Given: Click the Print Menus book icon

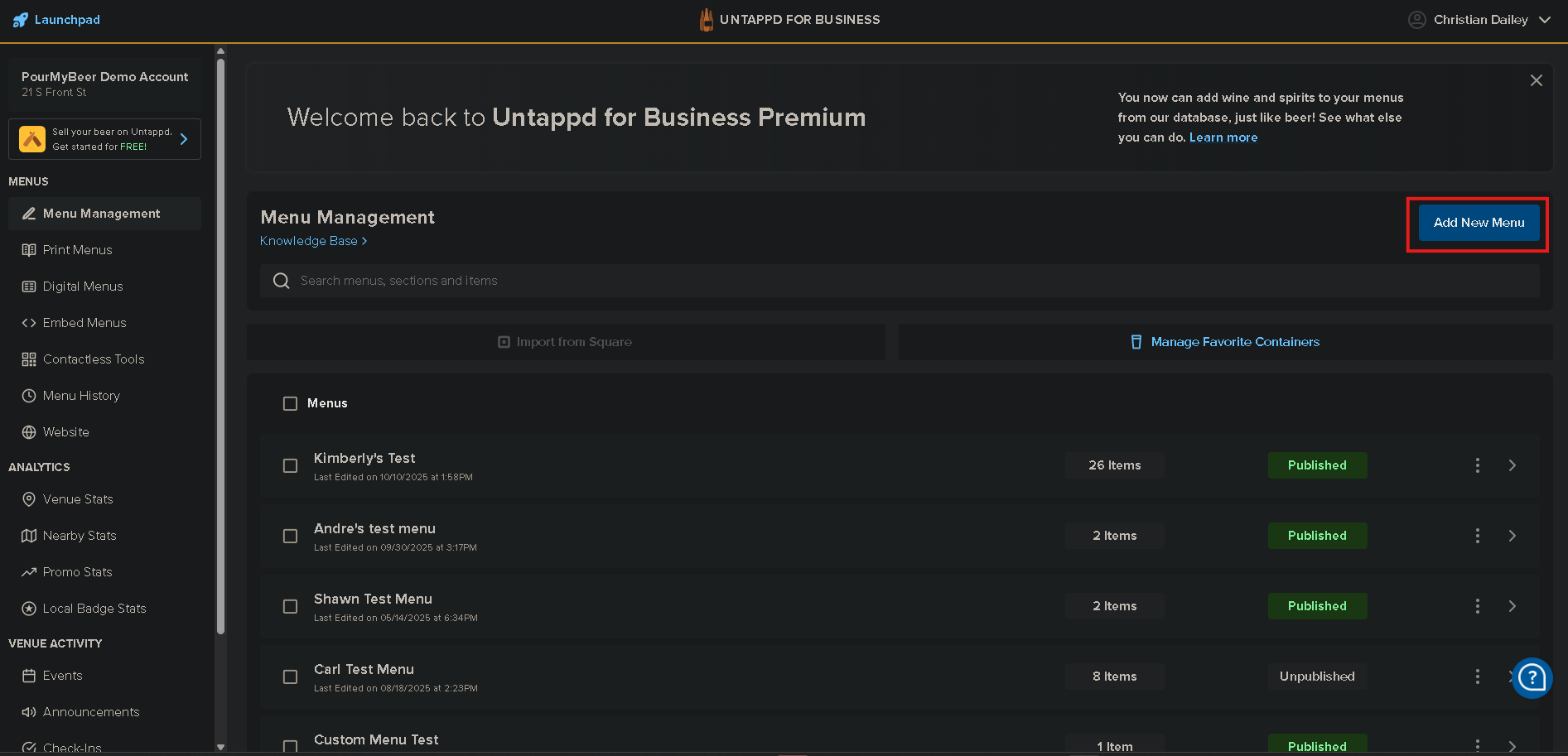Looking at the screenshot, I should (x=29, y=250).
